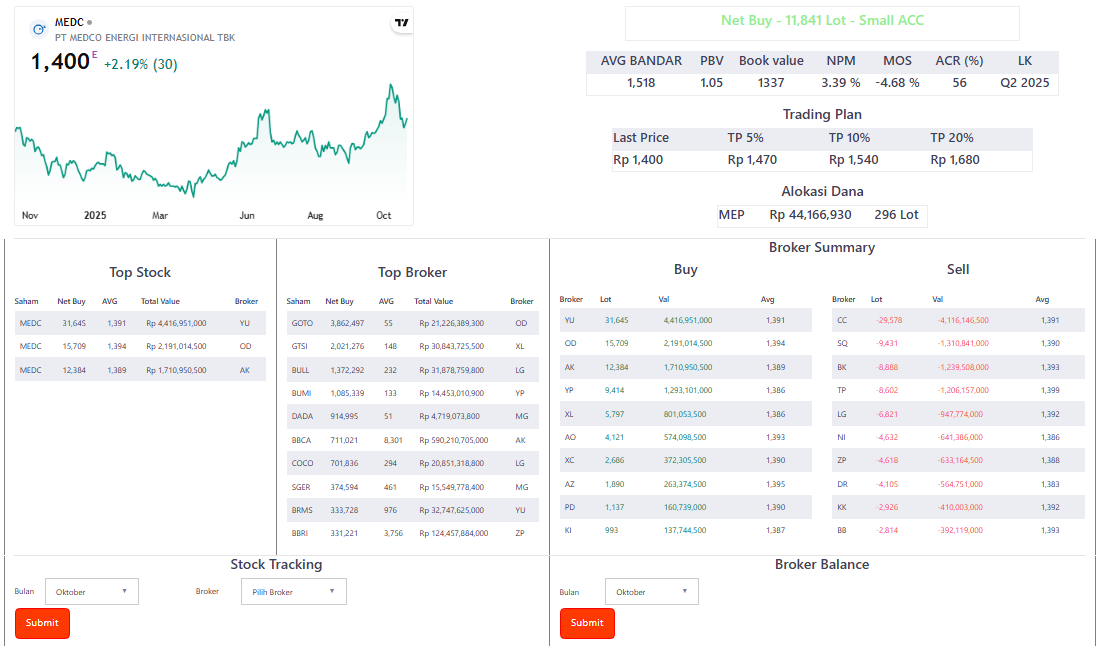
Task: Click the AVG BANDAR value 1,518
Action: tap(640, 83)
